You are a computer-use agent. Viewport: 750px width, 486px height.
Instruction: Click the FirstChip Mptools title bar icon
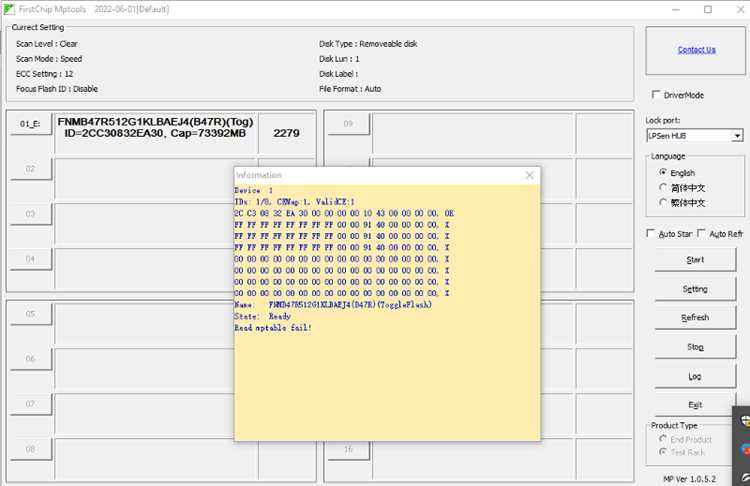click(9, 9)
